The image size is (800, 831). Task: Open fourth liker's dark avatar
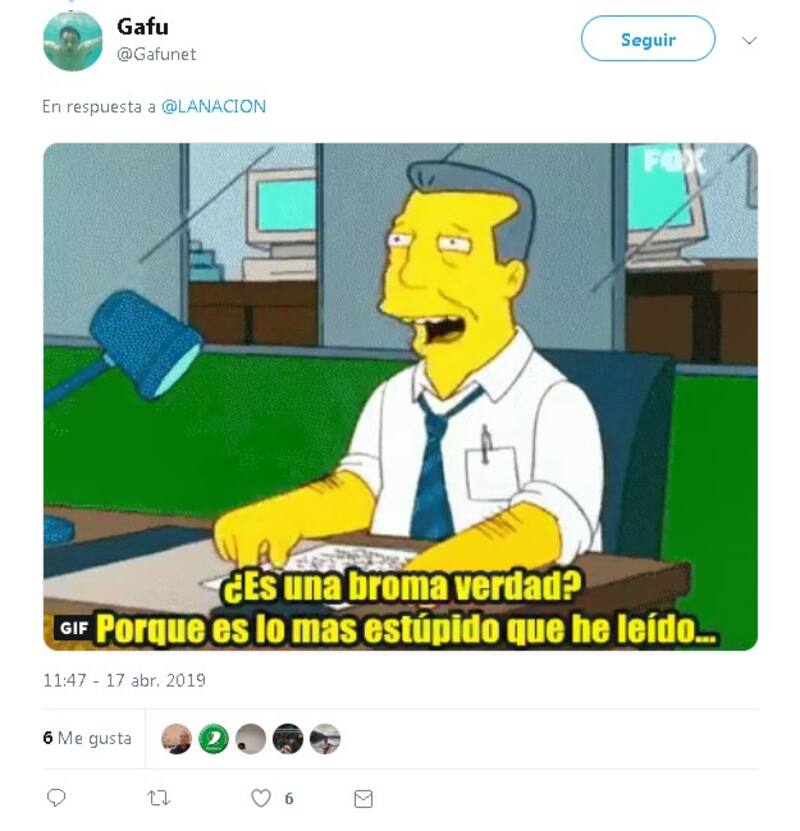pos(288,738)
